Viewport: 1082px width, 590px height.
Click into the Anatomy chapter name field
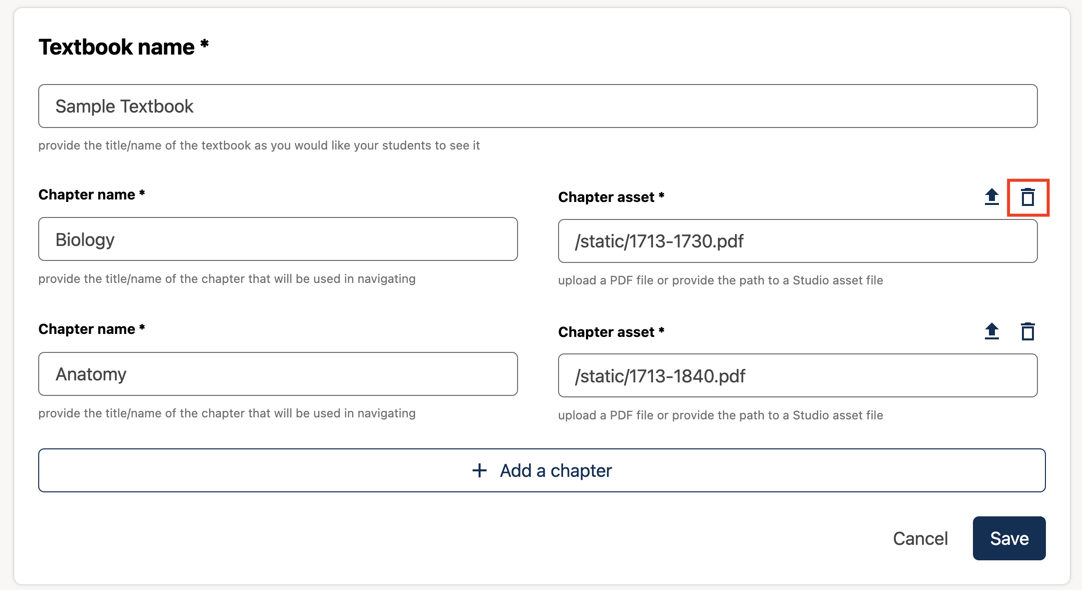tap(277, 374)
